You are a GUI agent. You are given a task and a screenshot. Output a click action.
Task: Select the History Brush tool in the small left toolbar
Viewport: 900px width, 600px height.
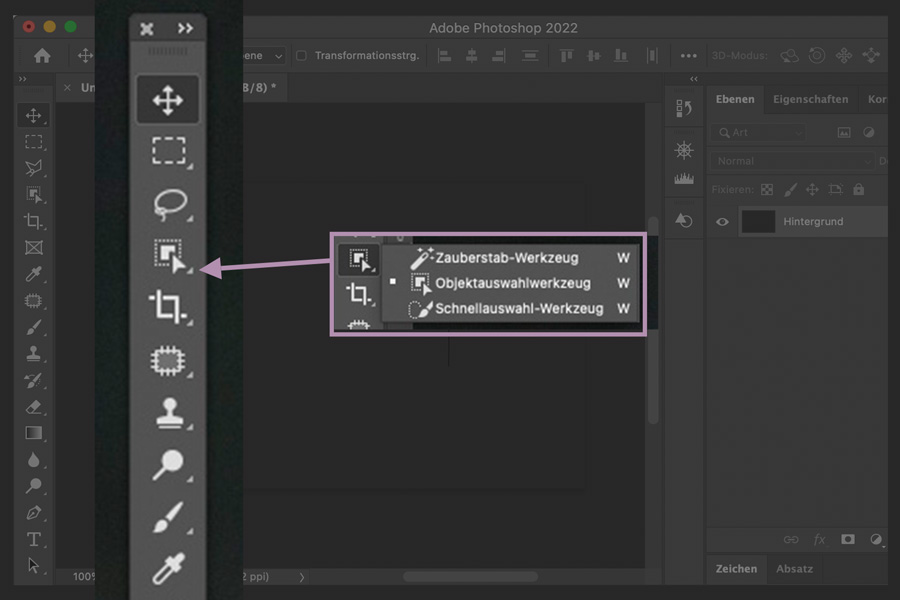(x=34, y=380)
